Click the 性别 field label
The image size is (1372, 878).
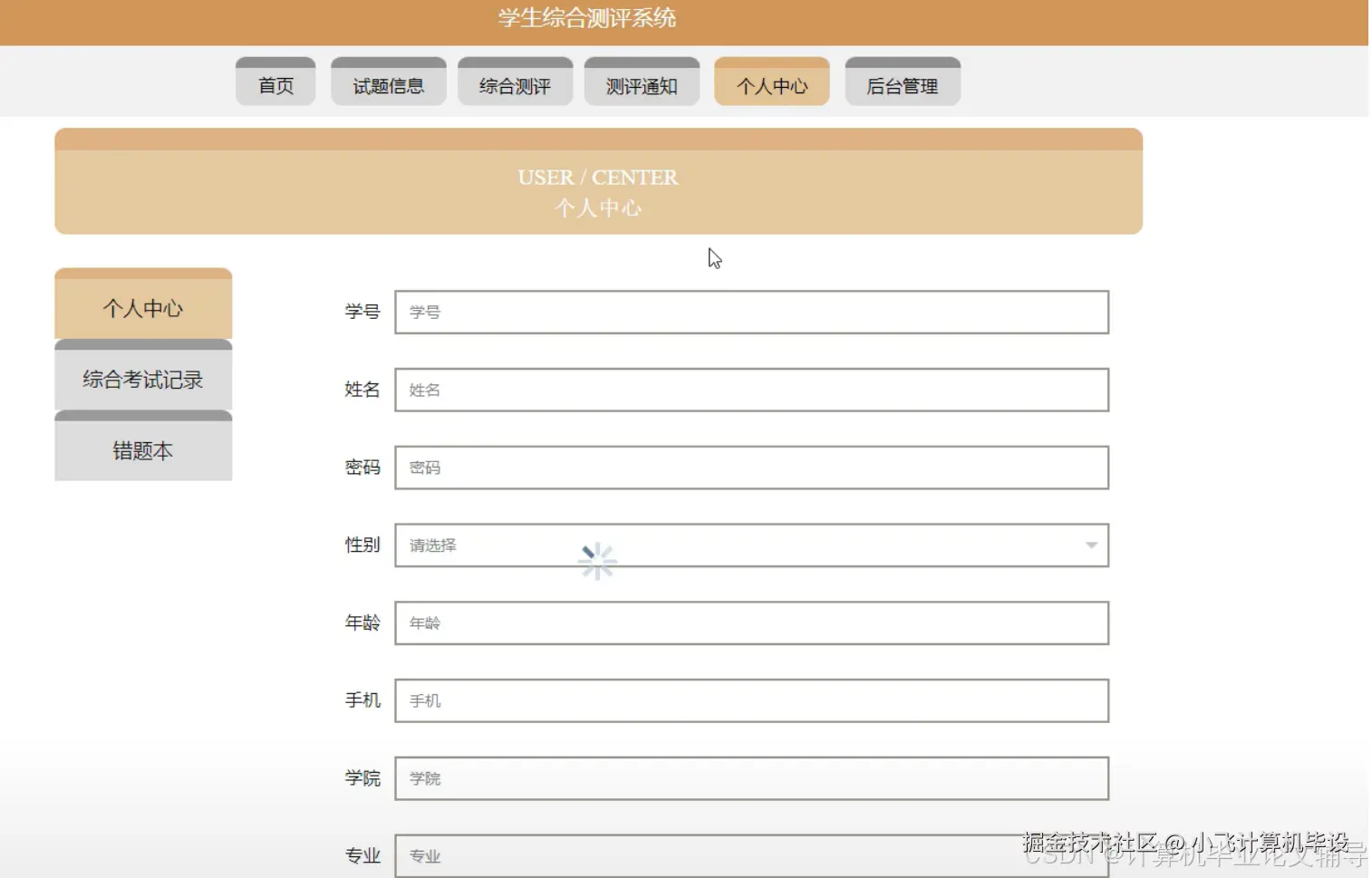pyautogui.click(x=362, y=545)
